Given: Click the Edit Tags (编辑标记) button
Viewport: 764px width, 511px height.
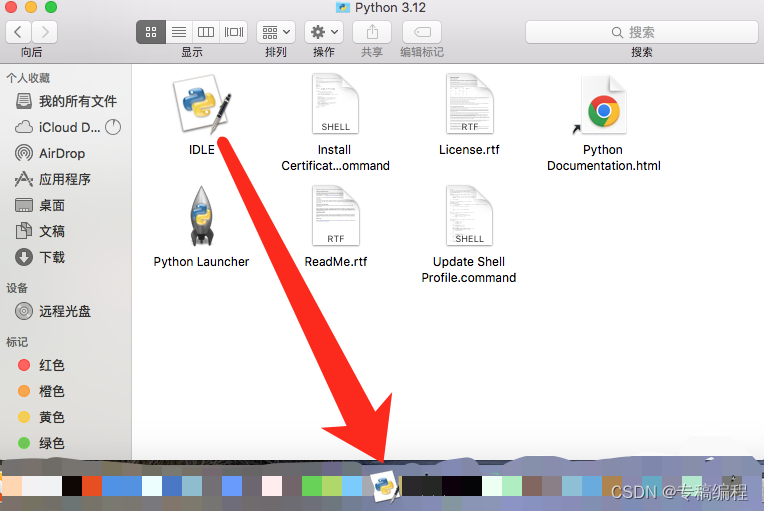Looking at the screenshot, I should pyautogui.click(x=422, y=32).
